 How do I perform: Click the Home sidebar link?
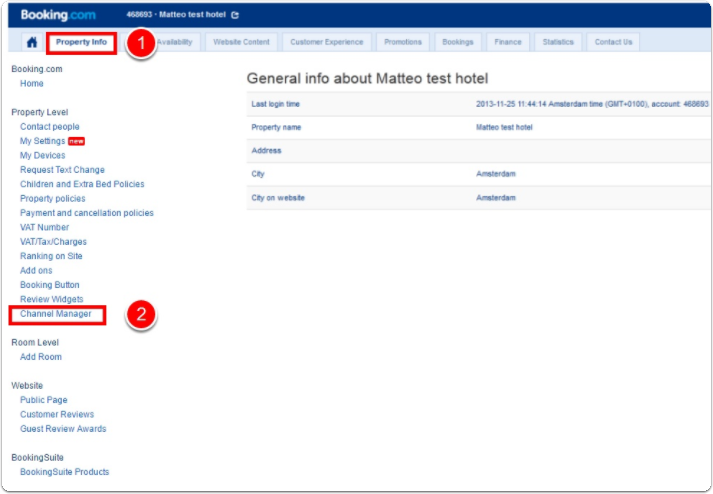pos(32,84)
